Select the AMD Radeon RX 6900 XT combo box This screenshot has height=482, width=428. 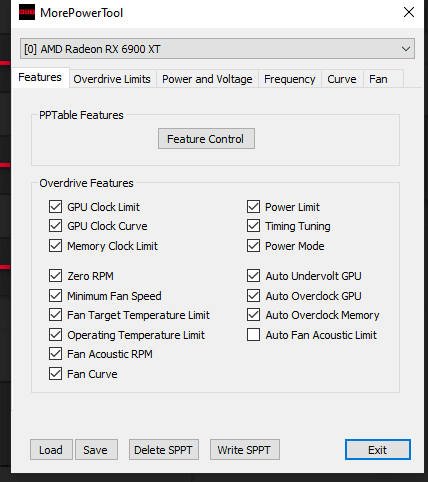(x=217, y=49)
